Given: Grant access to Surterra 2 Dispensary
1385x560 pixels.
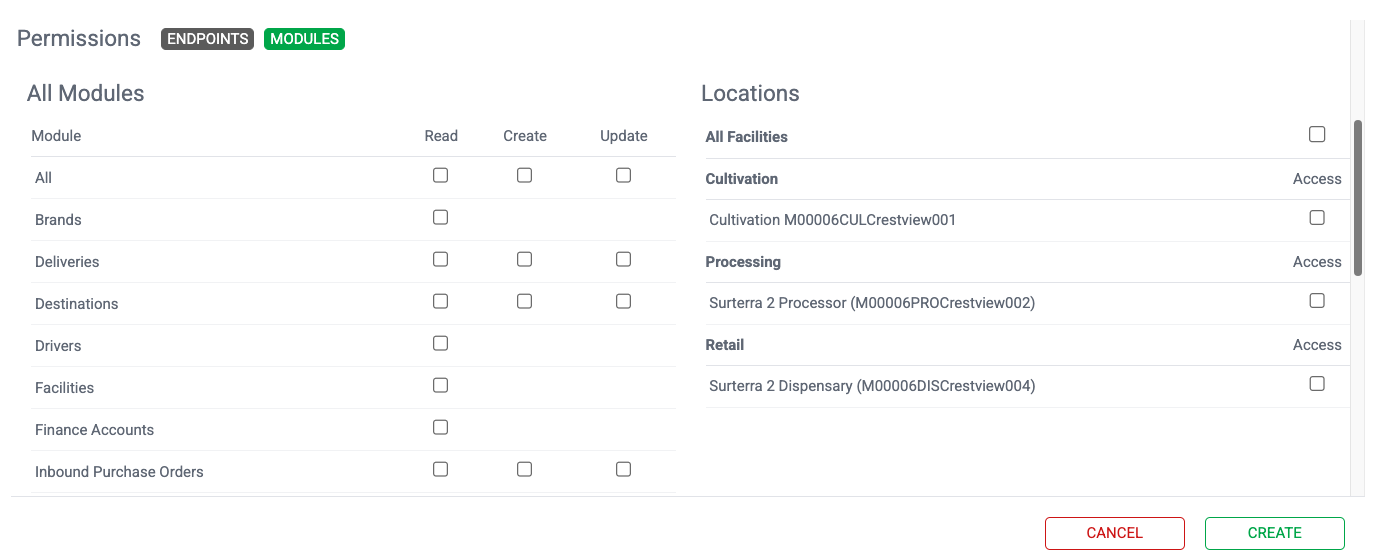Looking at the screenshot, I should [1317, 383].
